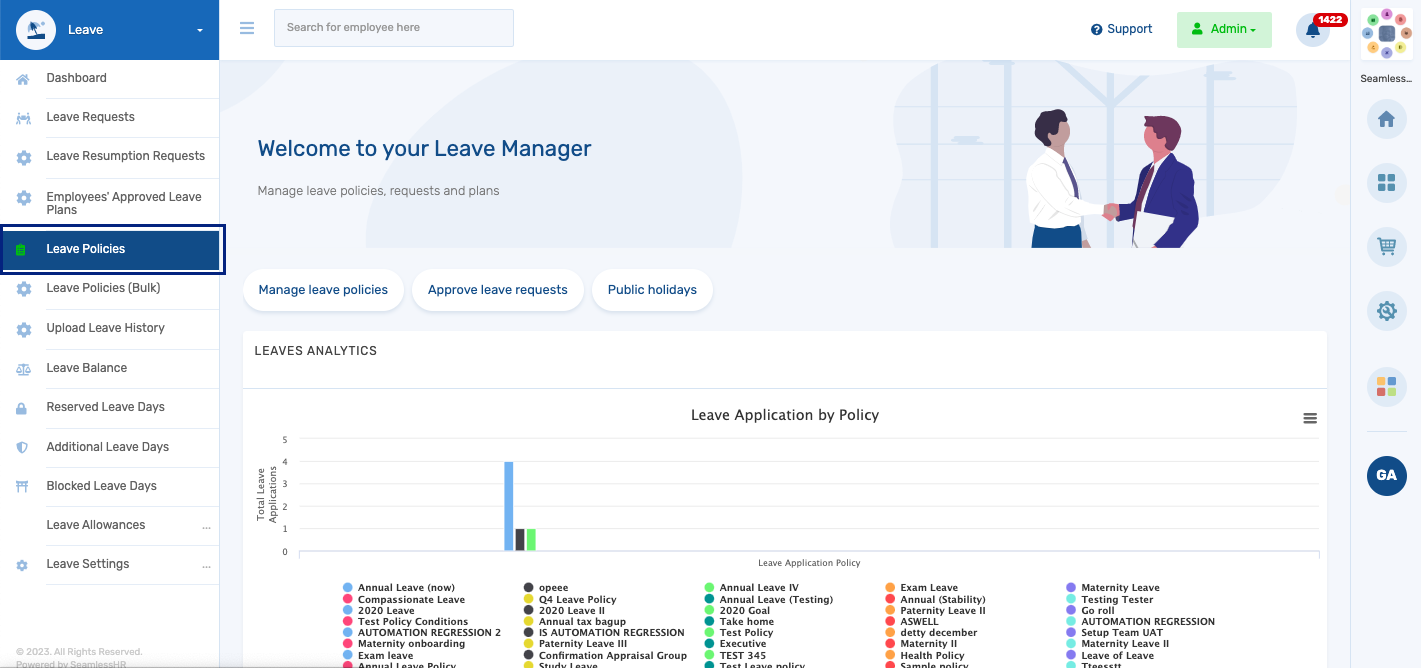Toggle Paternity Leave II legend series

pyautogui.click(x=936, y=611)
